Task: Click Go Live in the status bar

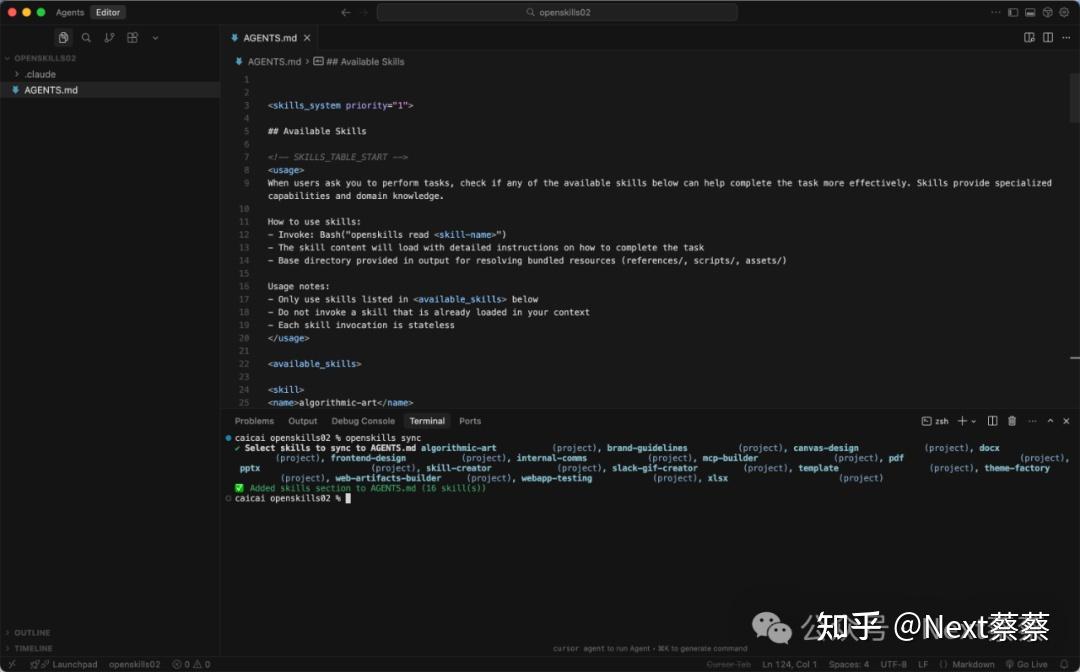Action: 1032,664
